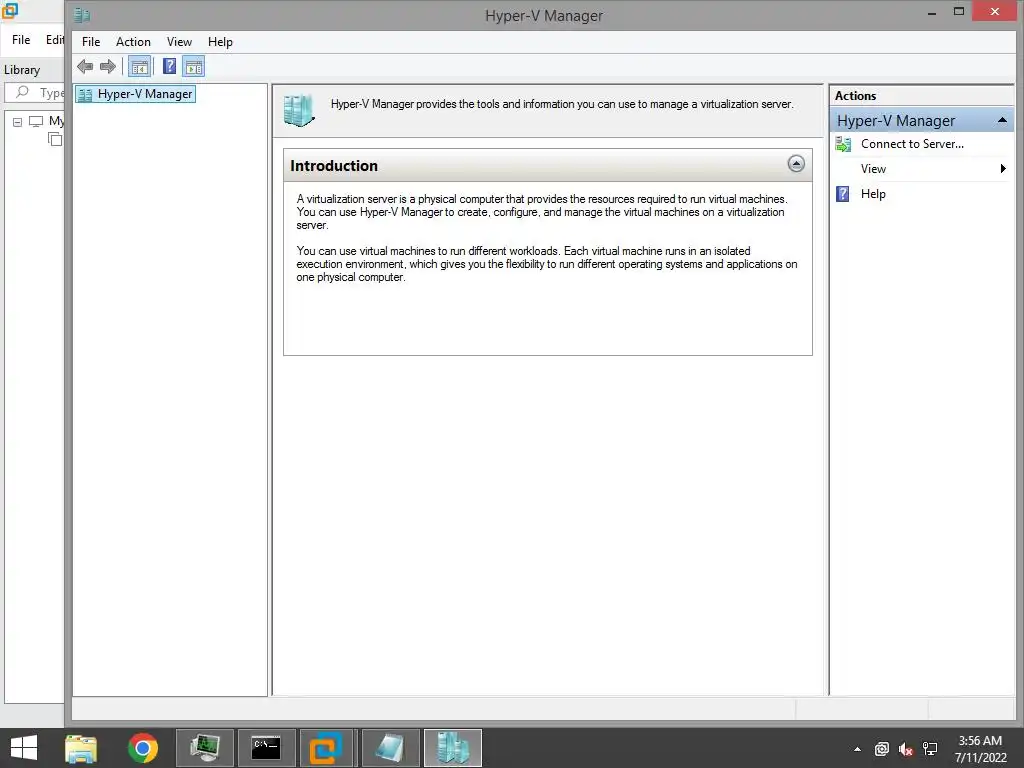1024x768 pixels.
Task: Open Google Chrome from the taskbar
Action: (143, 748)
